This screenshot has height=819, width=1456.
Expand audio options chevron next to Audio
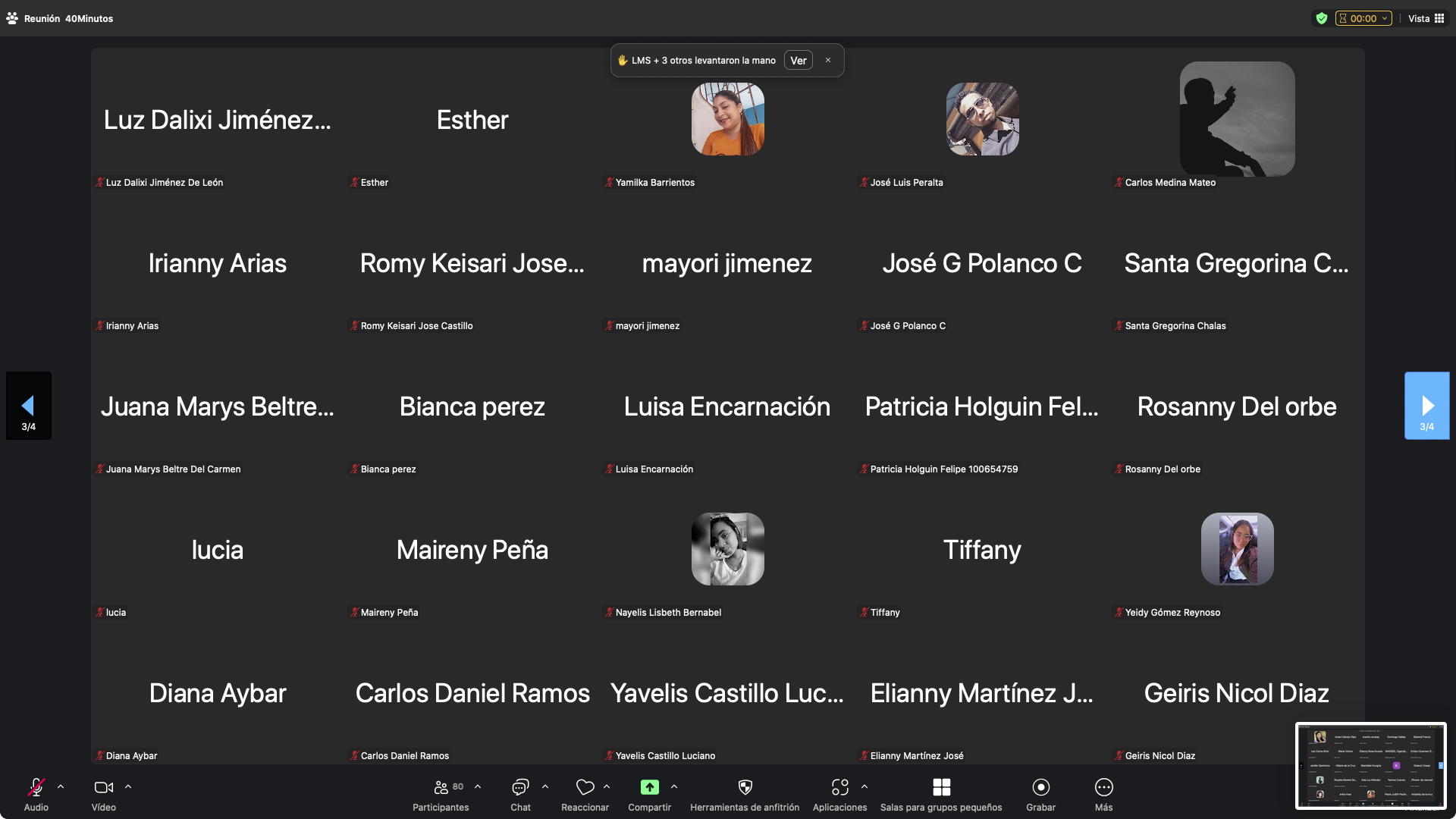click(61, 786)
